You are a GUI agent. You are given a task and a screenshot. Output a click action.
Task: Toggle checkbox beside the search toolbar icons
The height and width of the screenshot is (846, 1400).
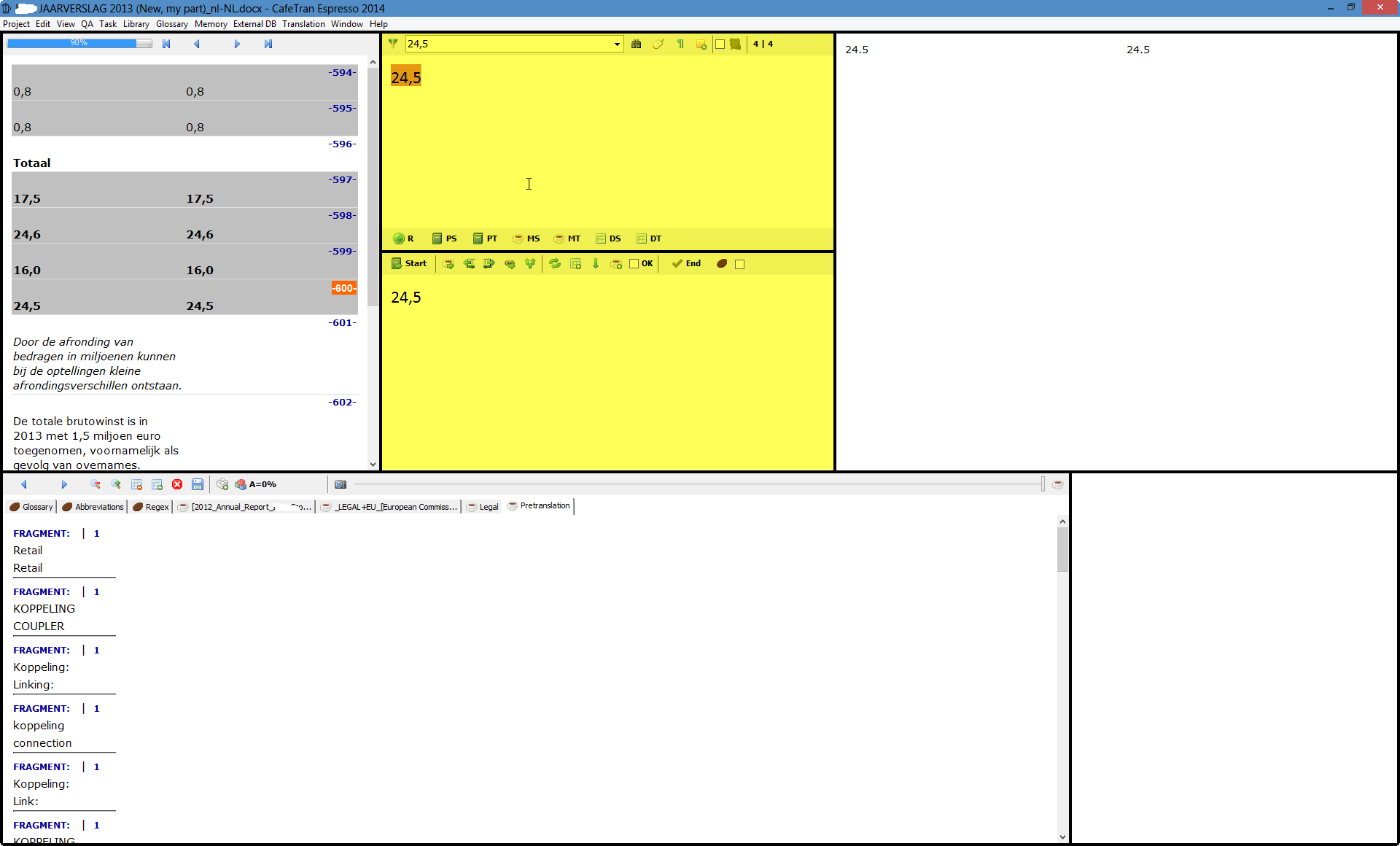(x=720, y=44)
